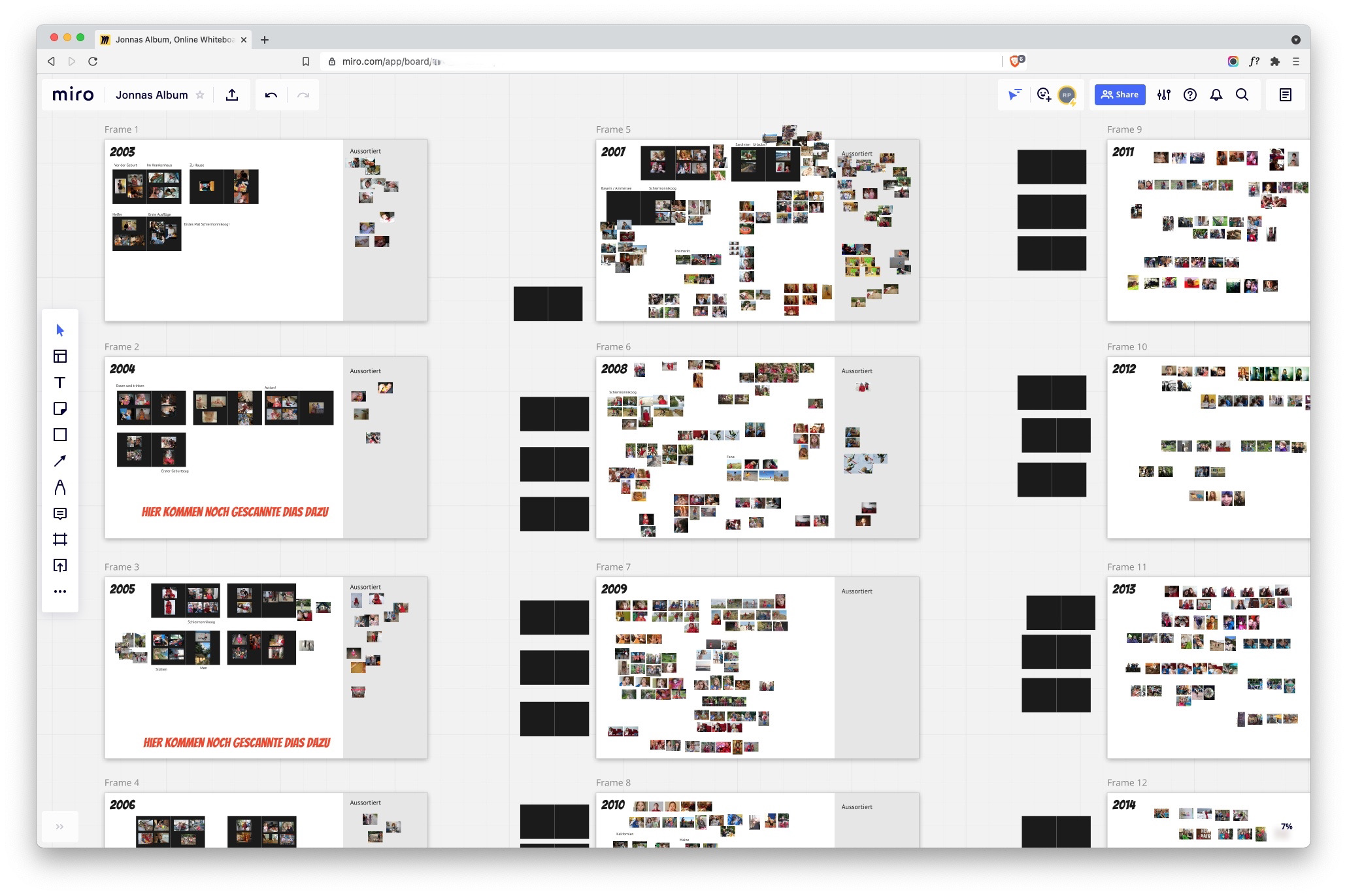Open a new browser tab

coord(265,40)
